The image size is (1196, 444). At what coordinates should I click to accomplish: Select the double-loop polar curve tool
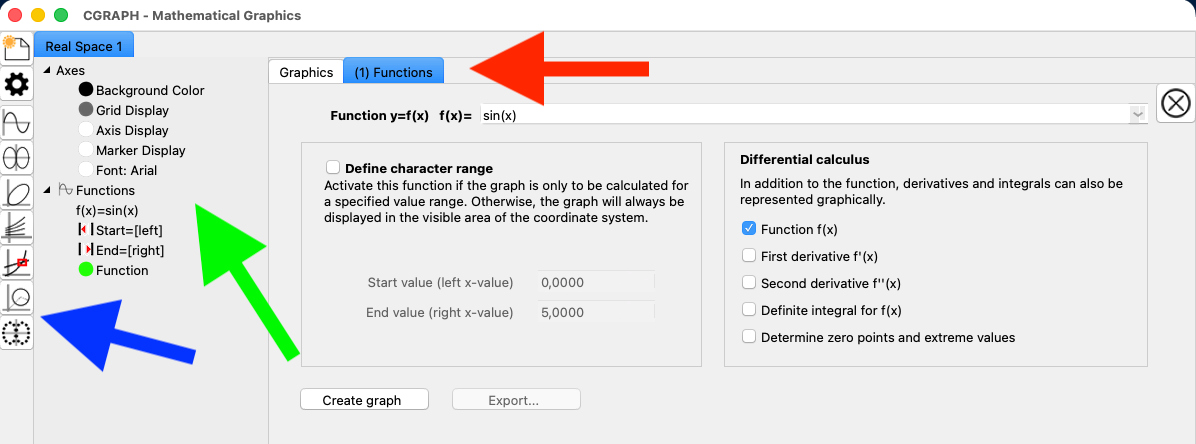(17, 157)
